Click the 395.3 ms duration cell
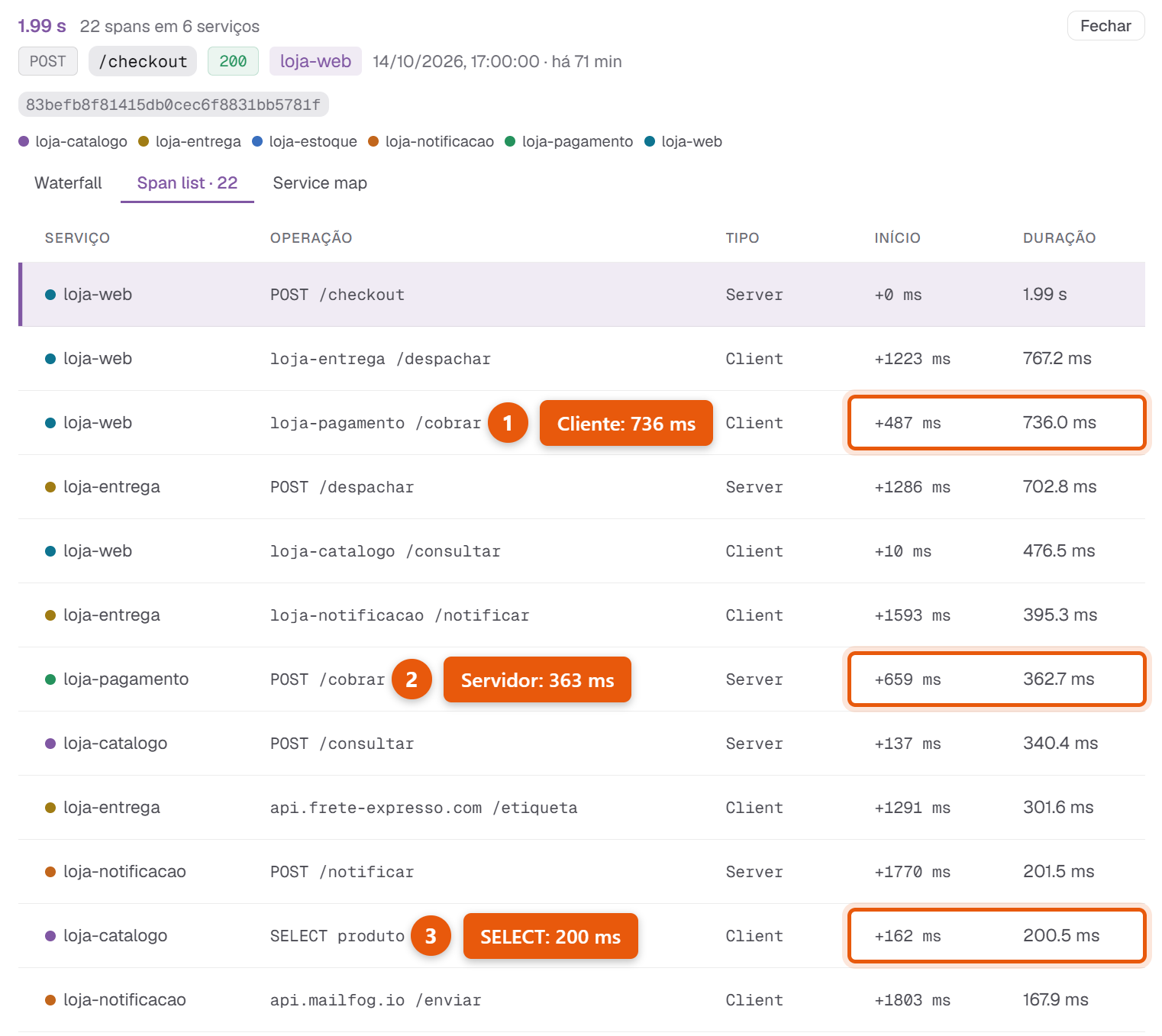 coord(1060,615)
